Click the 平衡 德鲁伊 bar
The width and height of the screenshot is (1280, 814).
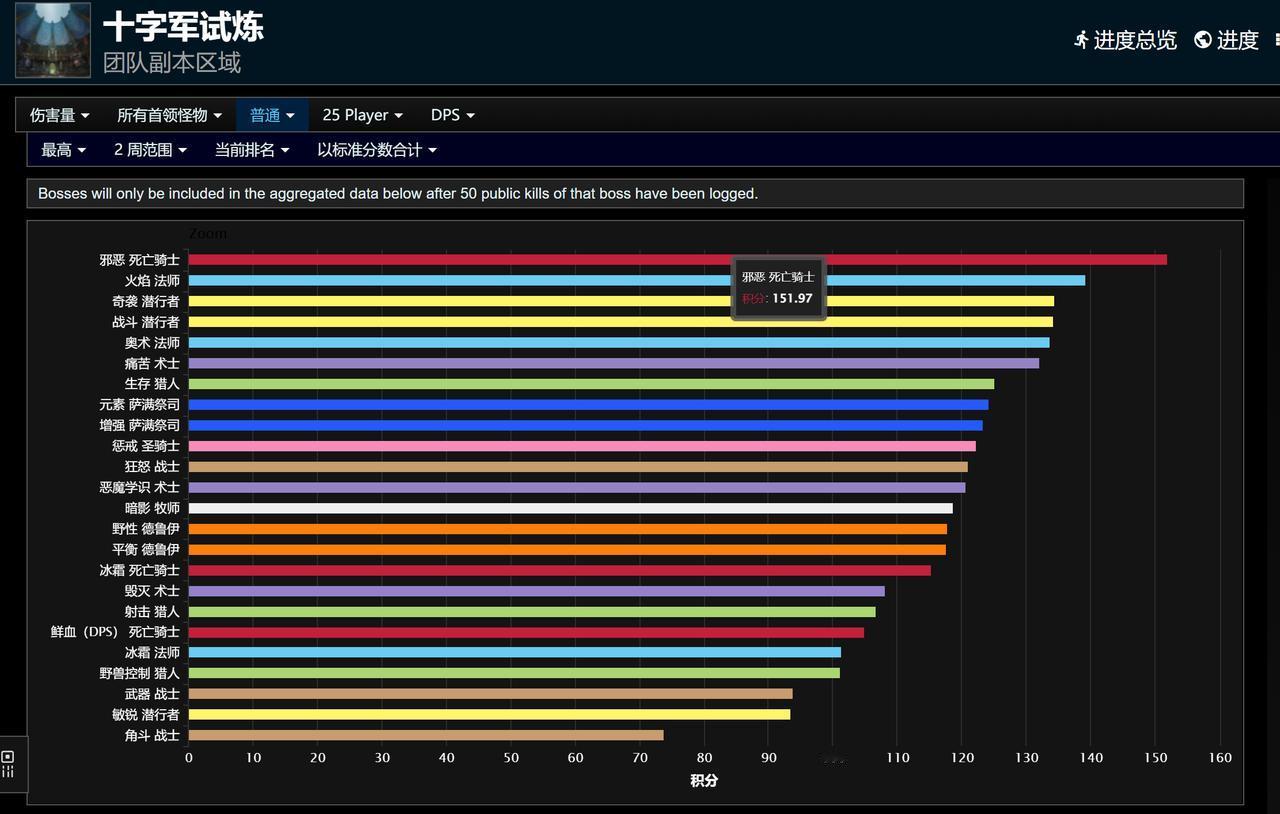click(x=567, y=550)
